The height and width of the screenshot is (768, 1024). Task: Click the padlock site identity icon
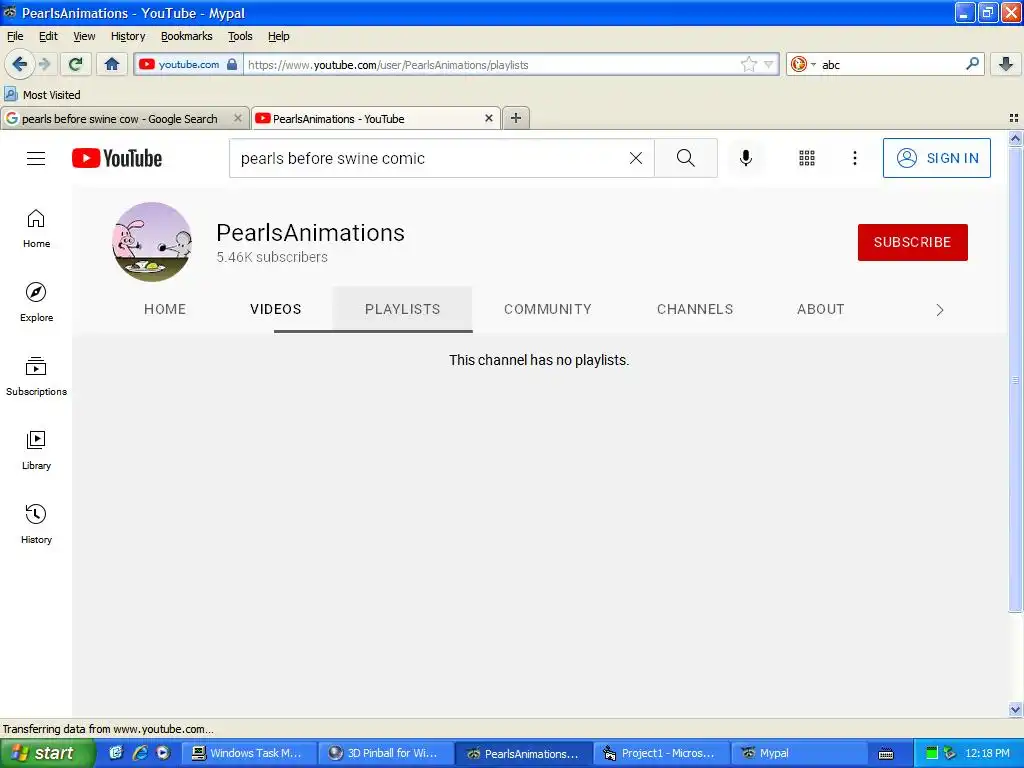[x=232, y=64]
